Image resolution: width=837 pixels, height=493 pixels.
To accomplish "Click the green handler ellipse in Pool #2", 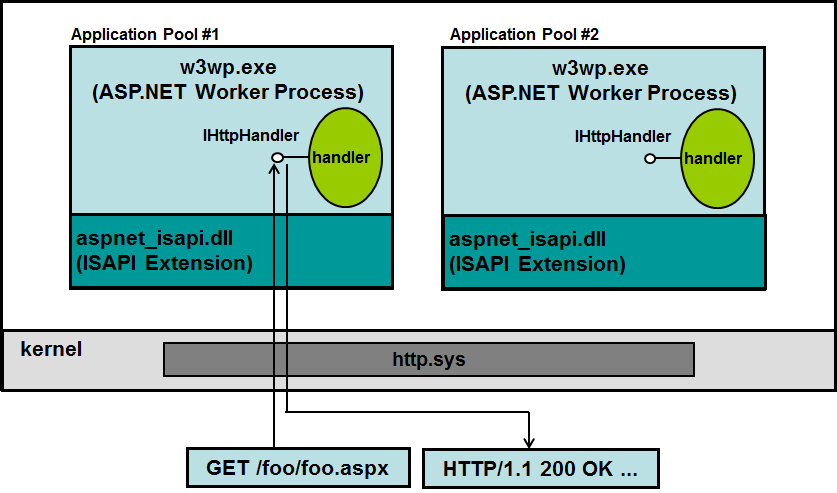I will (717, 158).
